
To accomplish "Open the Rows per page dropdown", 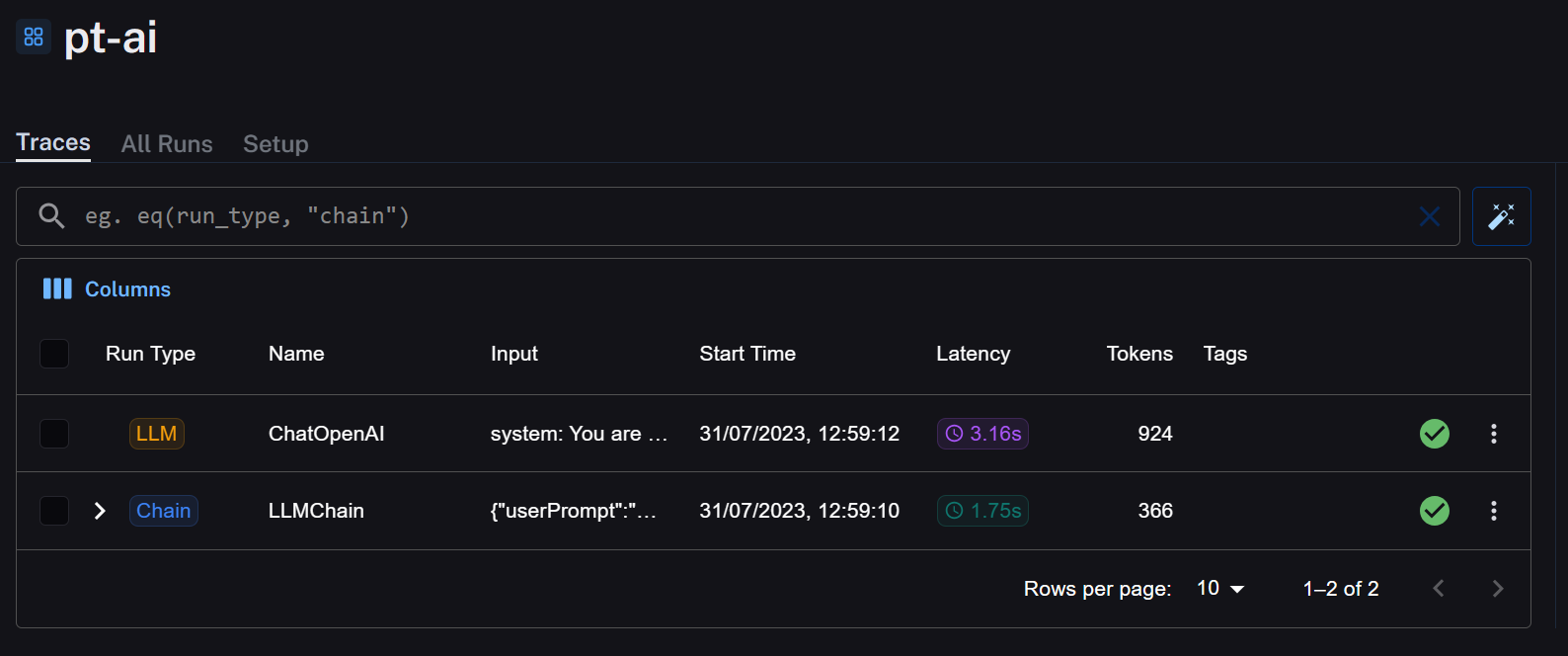I will (1220, 589).
